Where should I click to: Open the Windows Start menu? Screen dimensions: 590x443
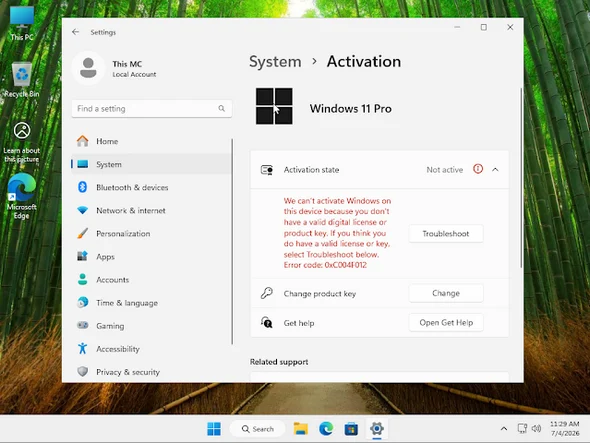214,429
